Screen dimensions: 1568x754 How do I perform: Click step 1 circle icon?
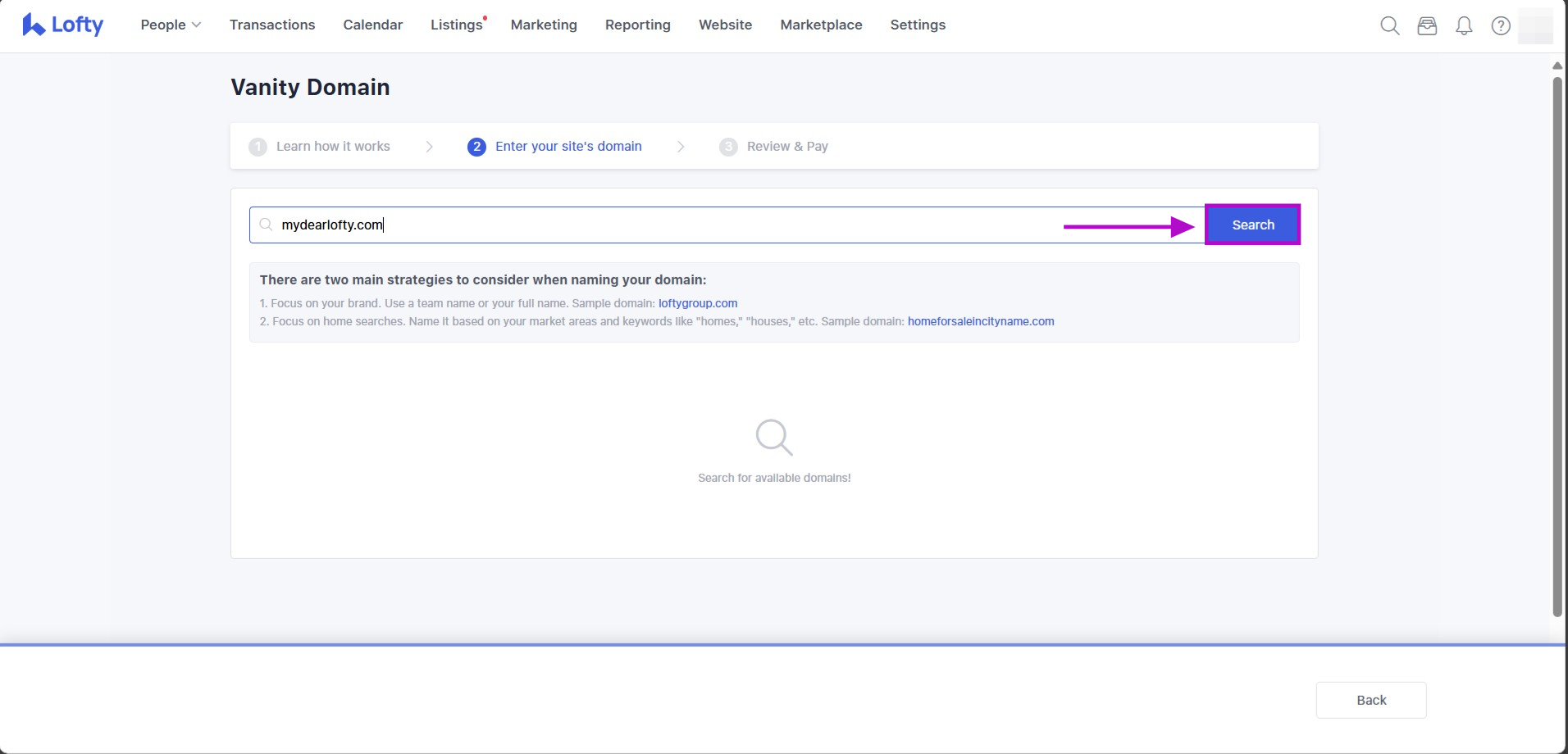coord(258,147)
